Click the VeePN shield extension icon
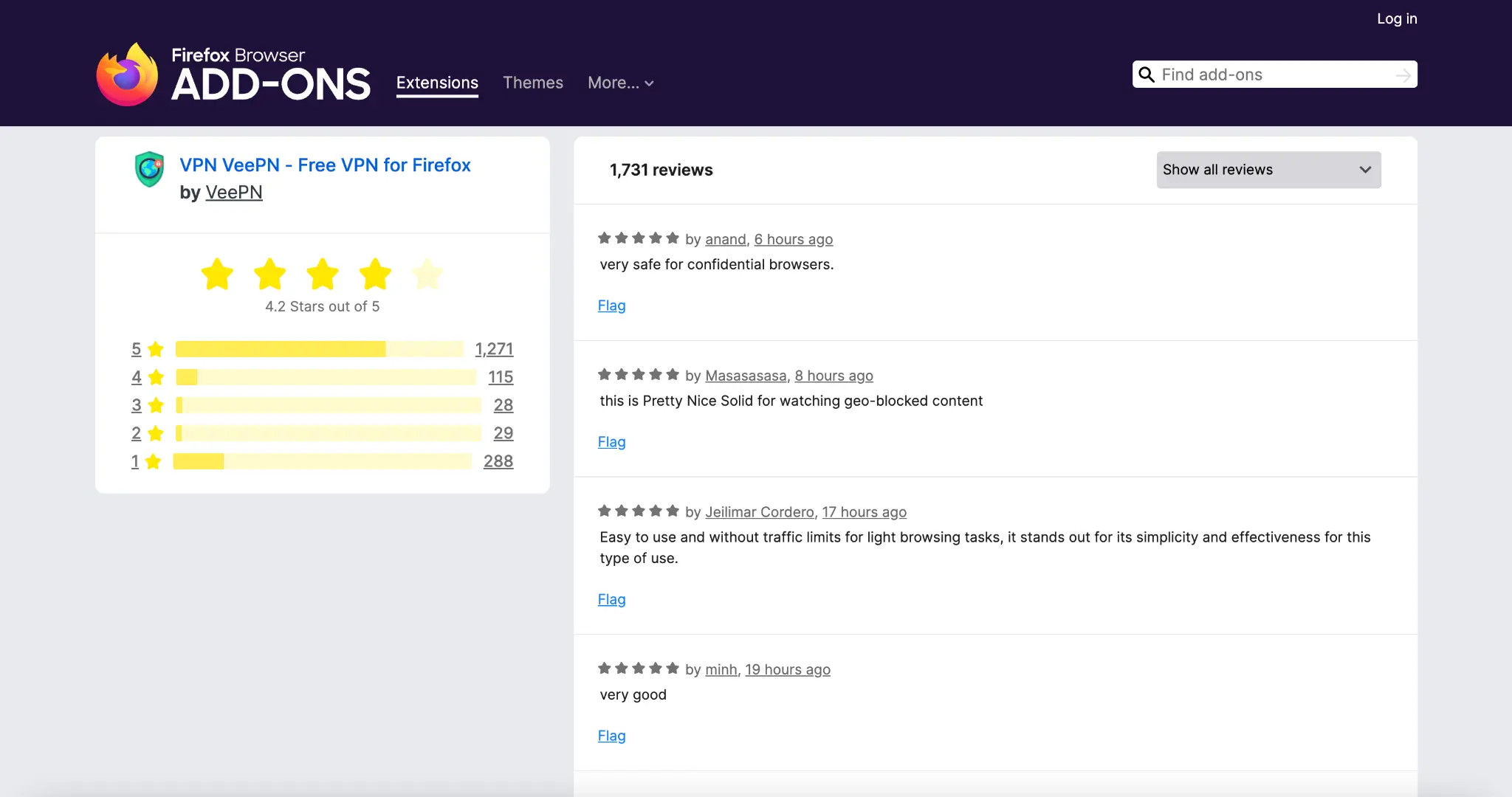This screenshot has height=797, width=1512. click(149, 169)
